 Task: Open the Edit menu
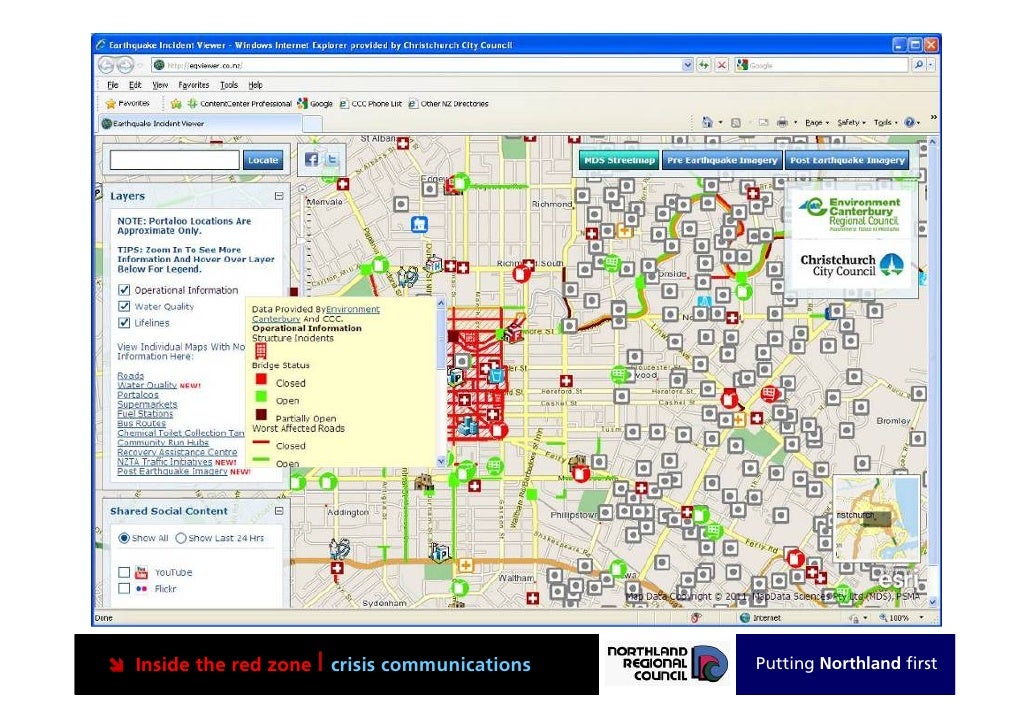tap(135, 85)
